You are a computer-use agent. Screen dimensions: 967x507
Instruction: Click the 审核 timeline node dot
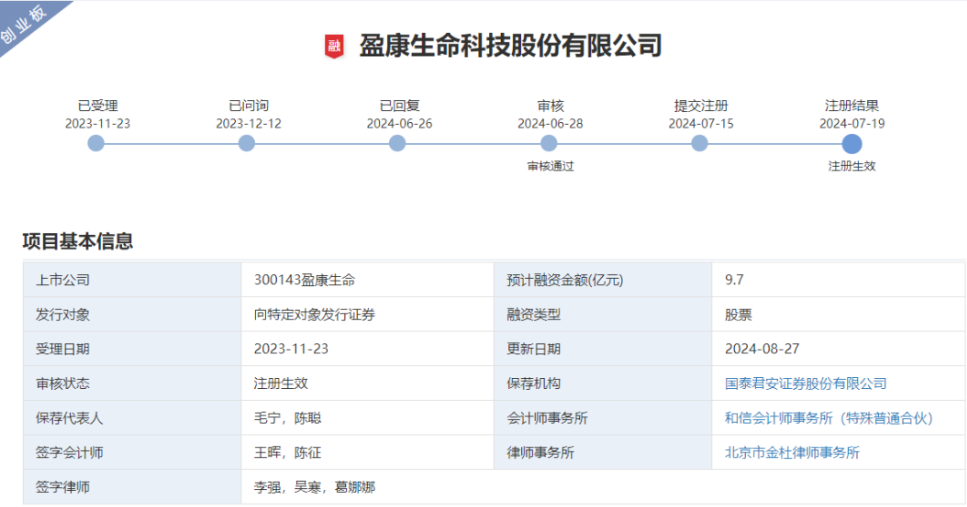coord(549,144)
